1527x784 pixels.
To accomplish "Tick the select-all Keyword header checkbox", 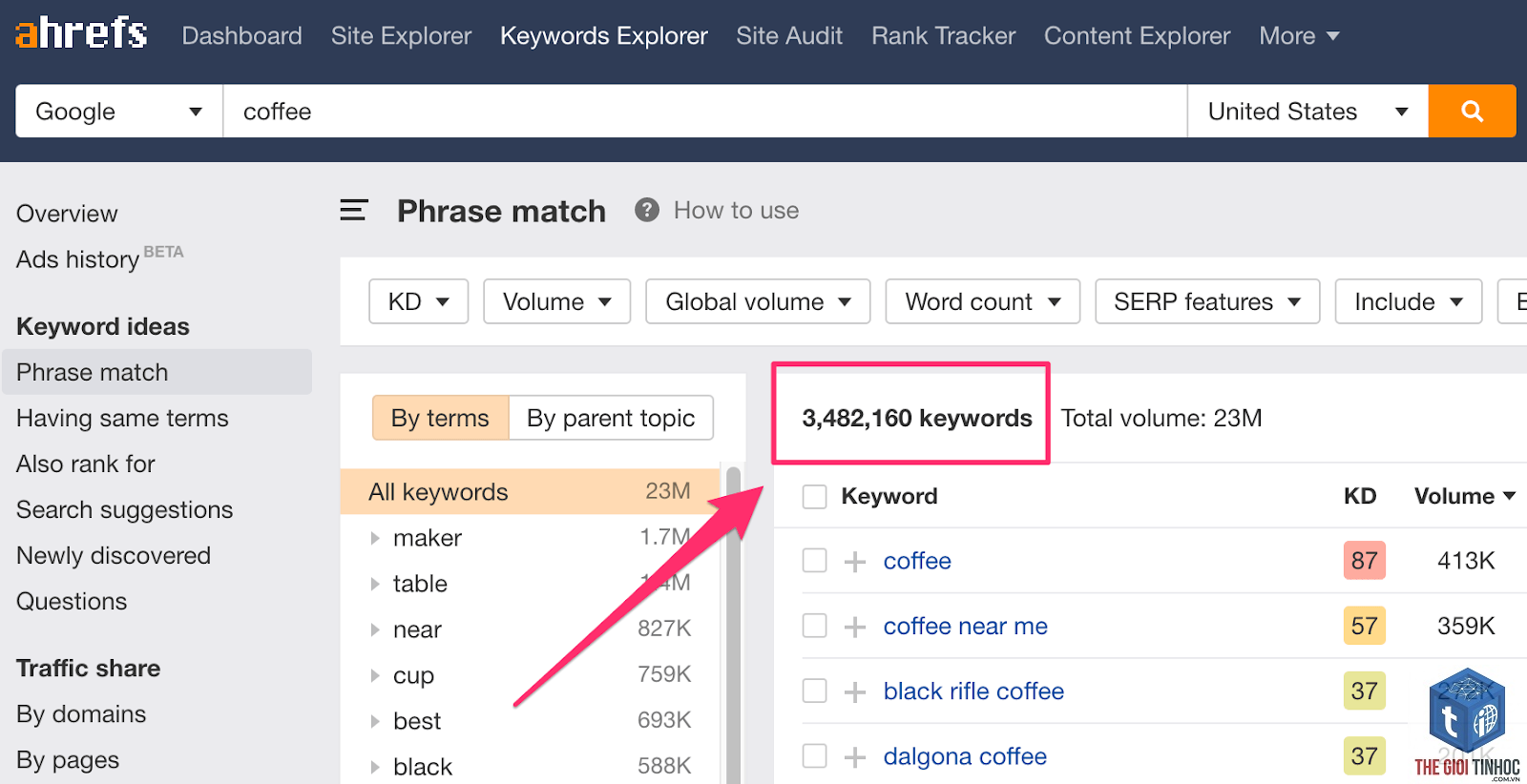I will coord(814,496).
